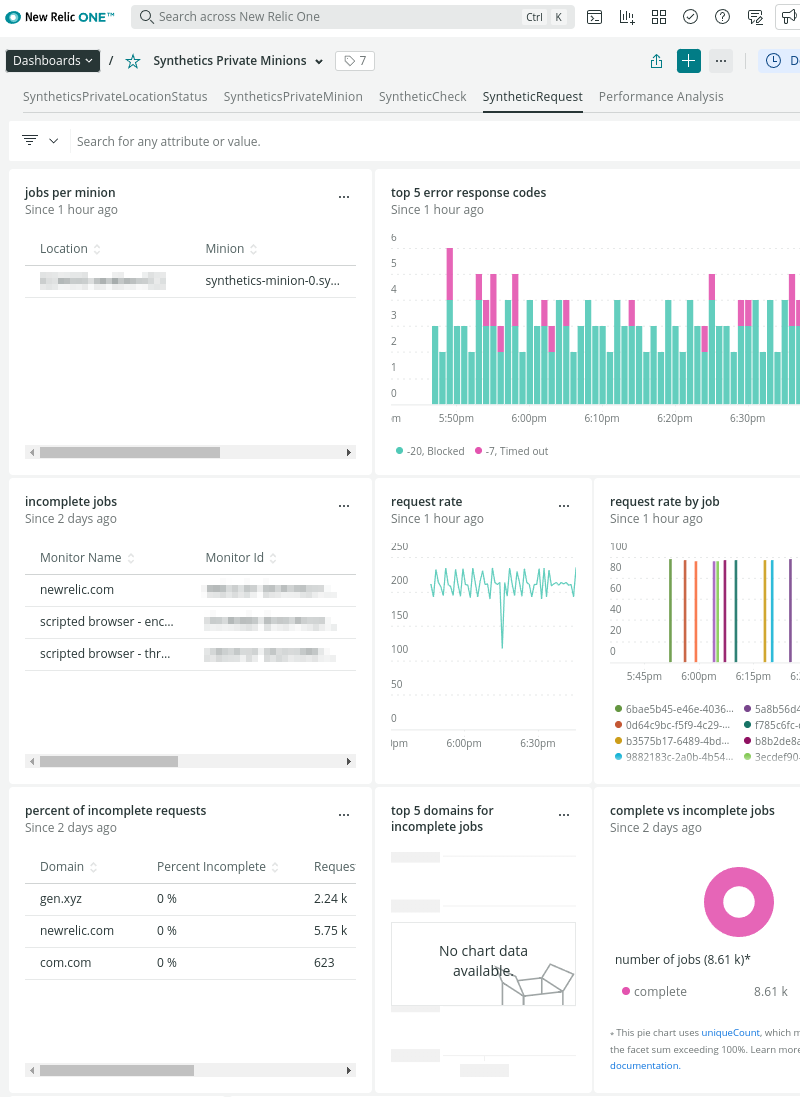
Task: Click the uniqueCount link below the pie chart
Action: [730, 1033]
